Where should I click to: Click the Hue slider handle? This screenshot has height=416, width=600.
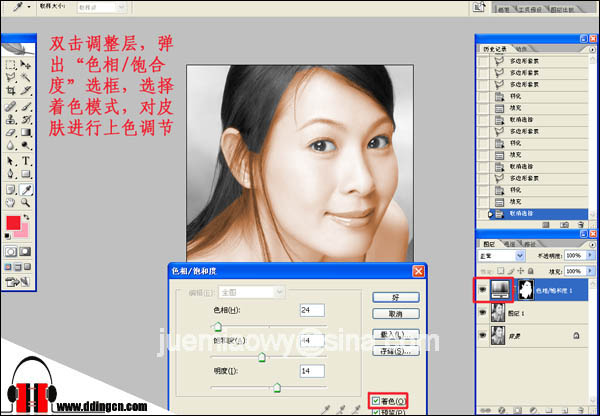click(218, 326)
